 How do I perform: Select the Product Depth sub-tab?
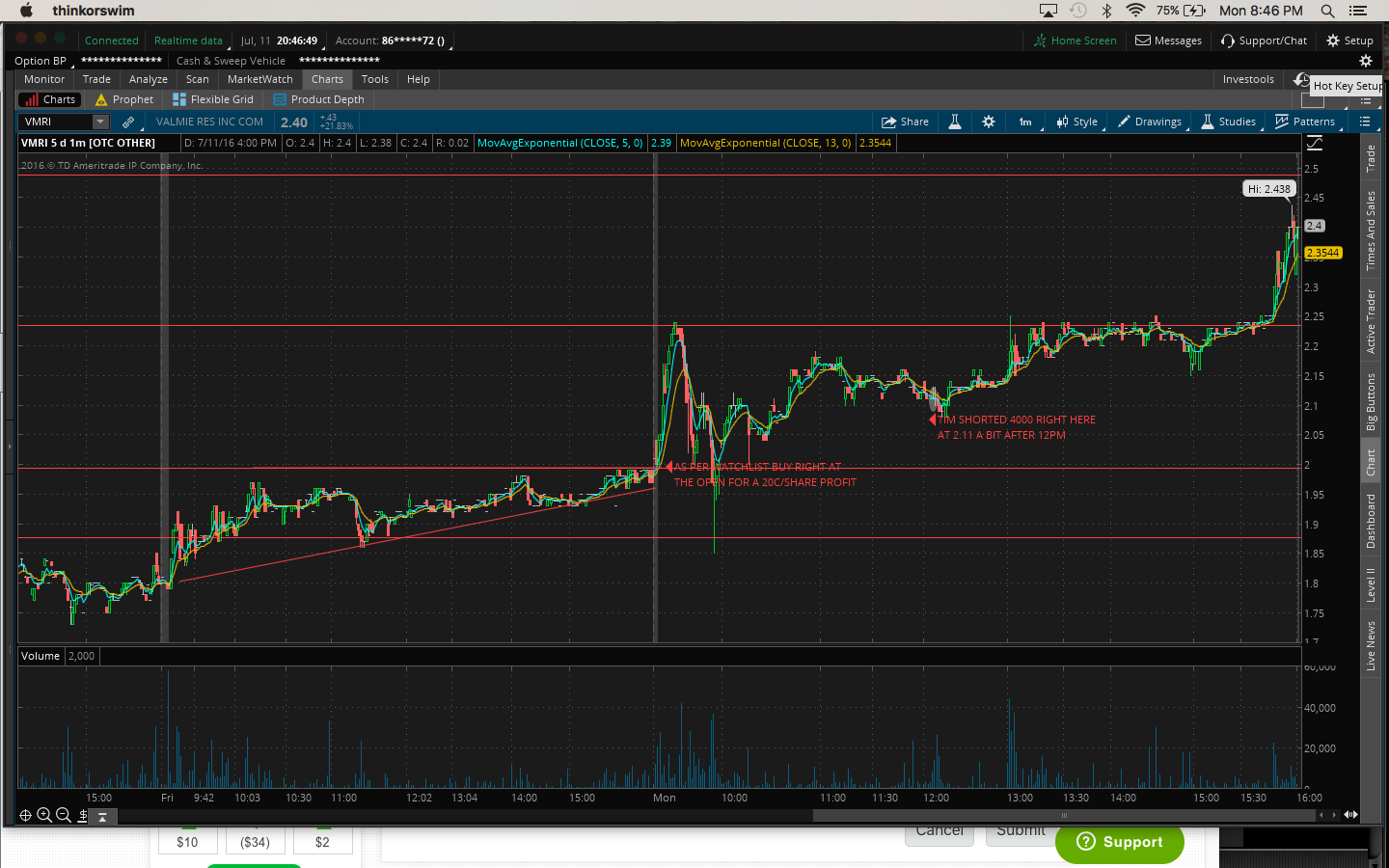coord(319,99)
